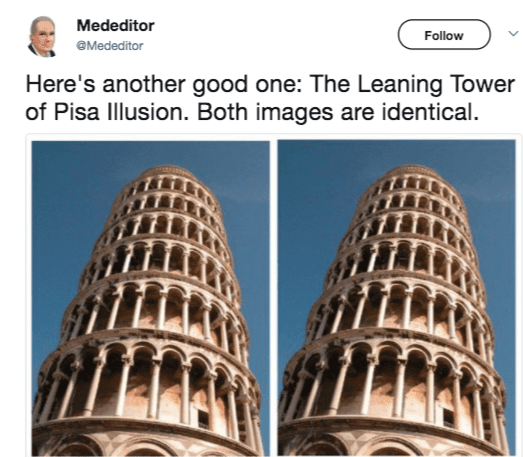Click the tower top in the right photo
The height and width of the screenshot is (457, 523).
pyautogui.click(x=412, y=172)
